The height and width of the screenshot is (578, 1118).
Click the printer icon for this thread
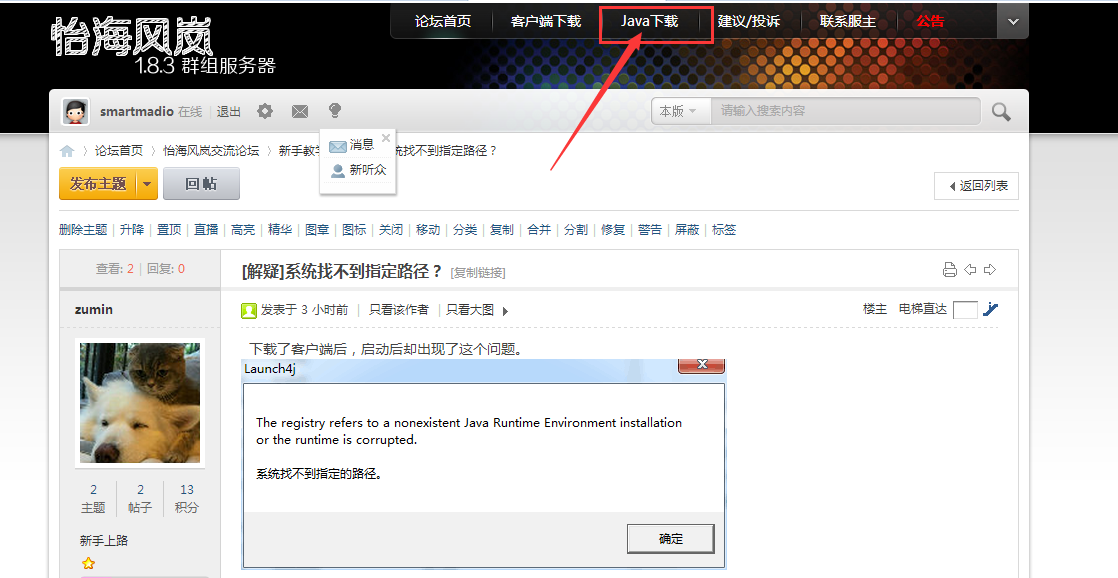click(x=950, y=270)
